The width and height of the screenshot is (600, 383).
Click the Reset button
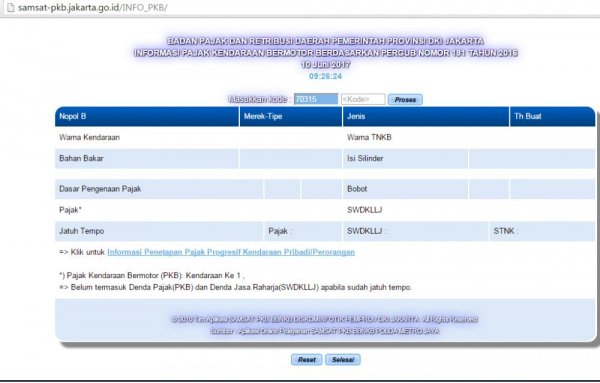307,360
